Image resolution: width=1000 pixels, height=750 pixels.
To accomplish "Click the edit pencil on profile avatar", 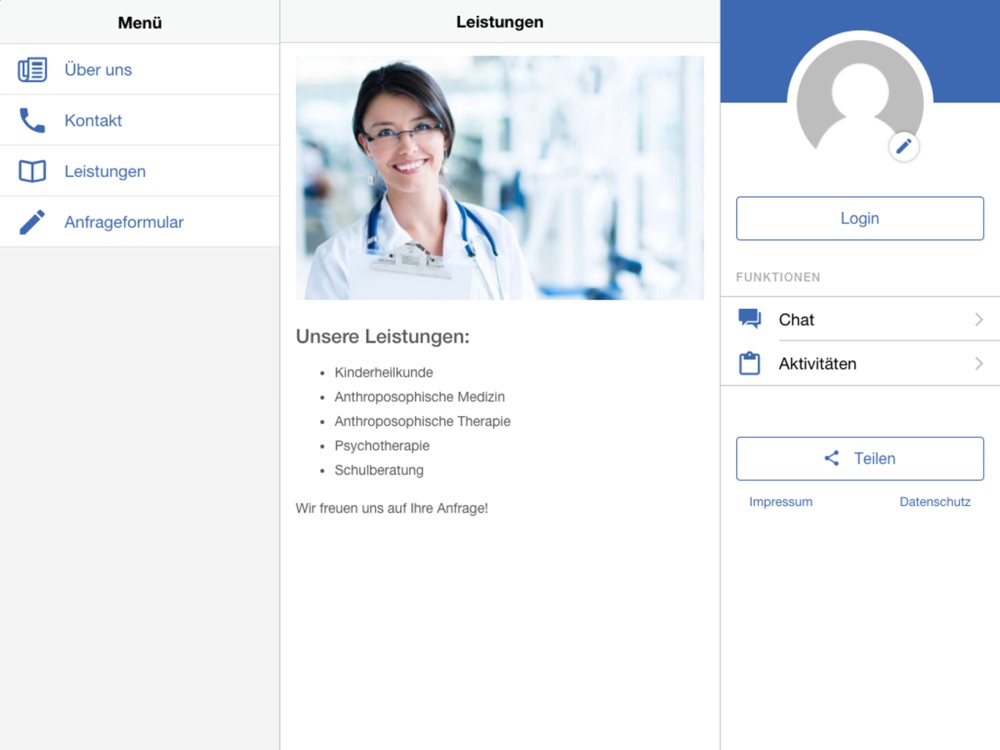I will point(903,147).
